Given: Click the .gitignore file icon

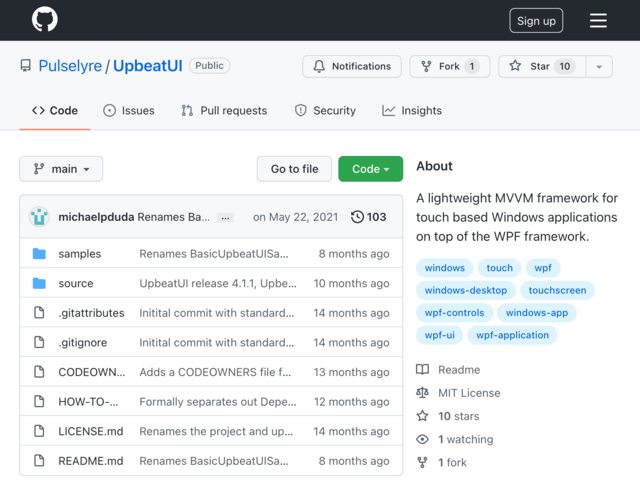Looking at the screenshot, I should point(39,342).
